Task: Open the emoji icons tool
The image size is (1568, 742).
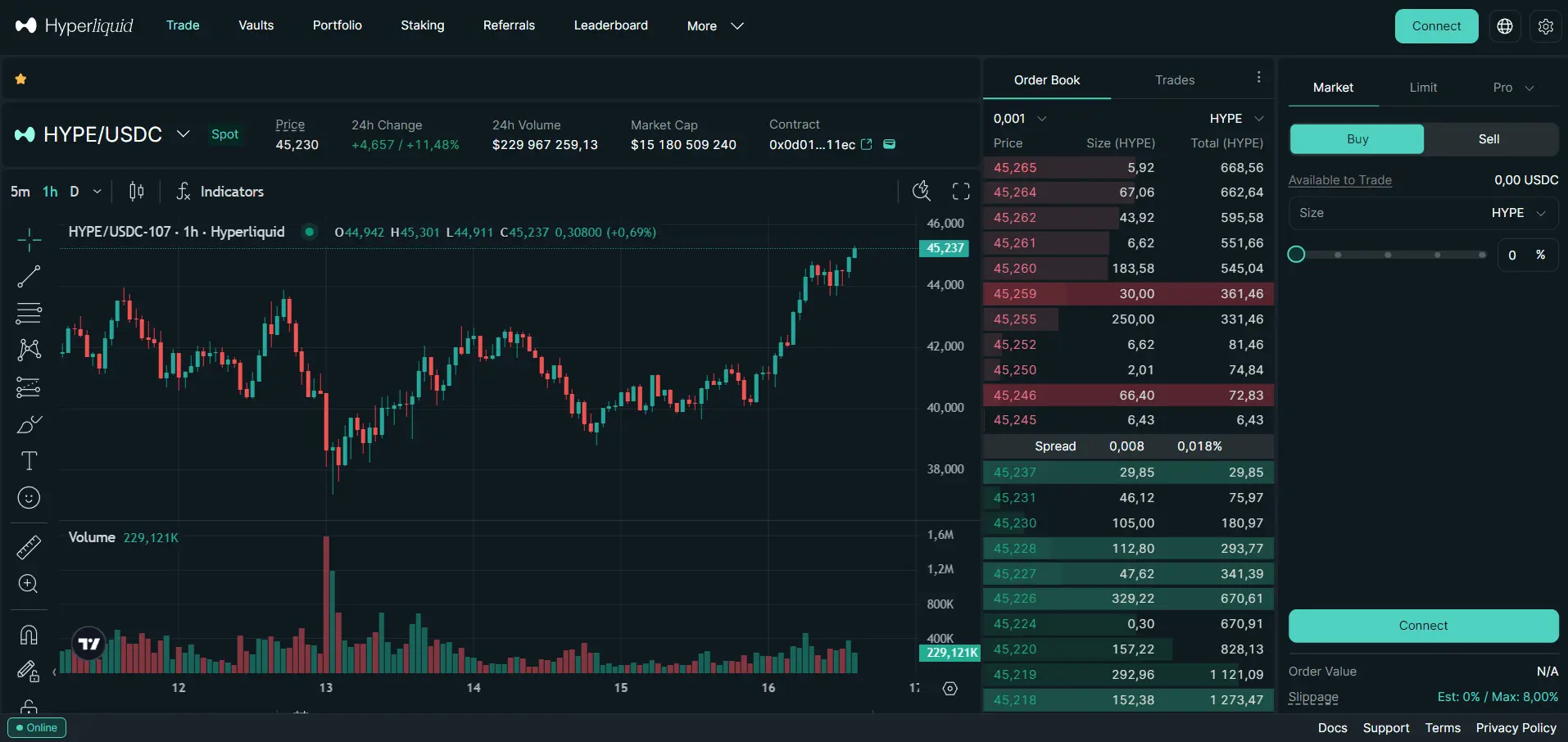Action: coord(29,498)
